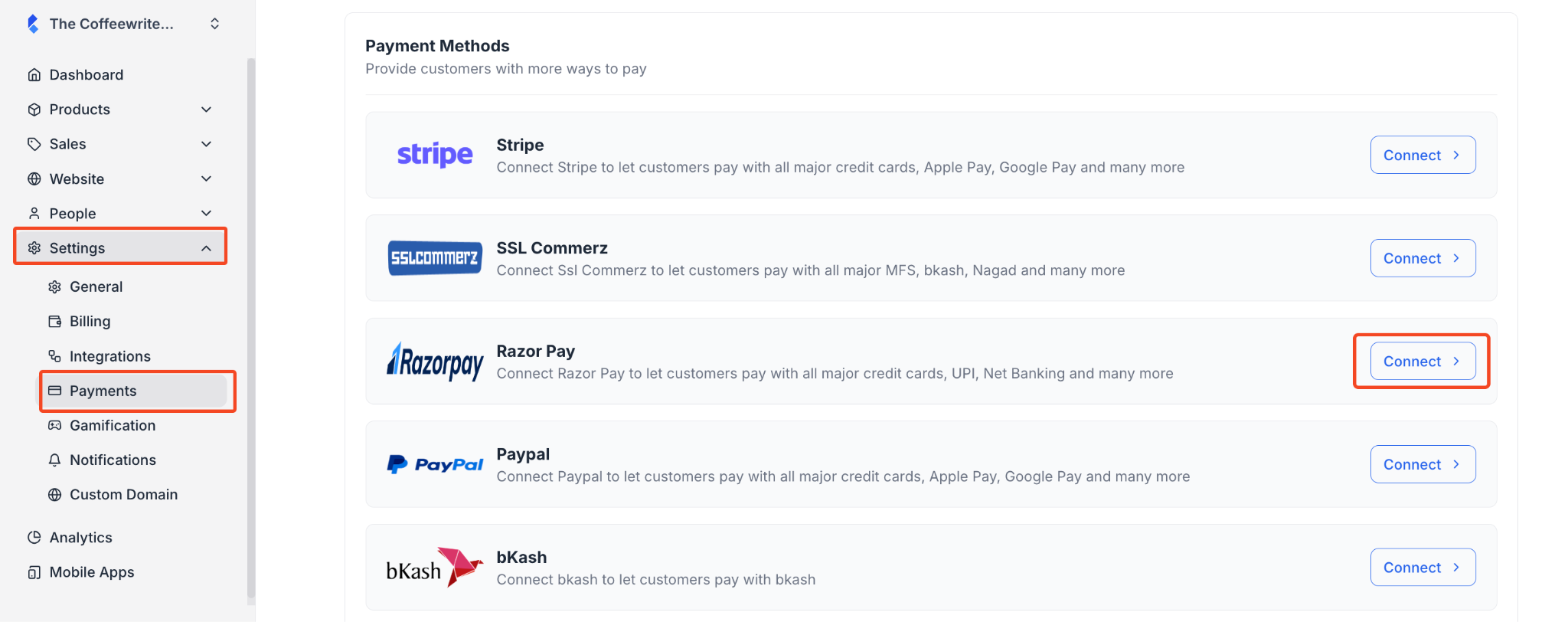Click the Razorpay logo

coord(434,362)
